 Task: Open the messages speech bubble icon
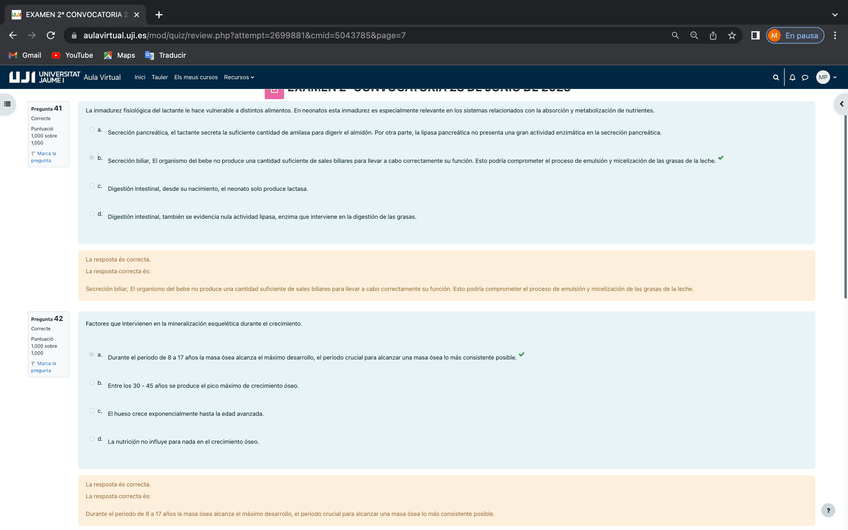click(805, 77)
